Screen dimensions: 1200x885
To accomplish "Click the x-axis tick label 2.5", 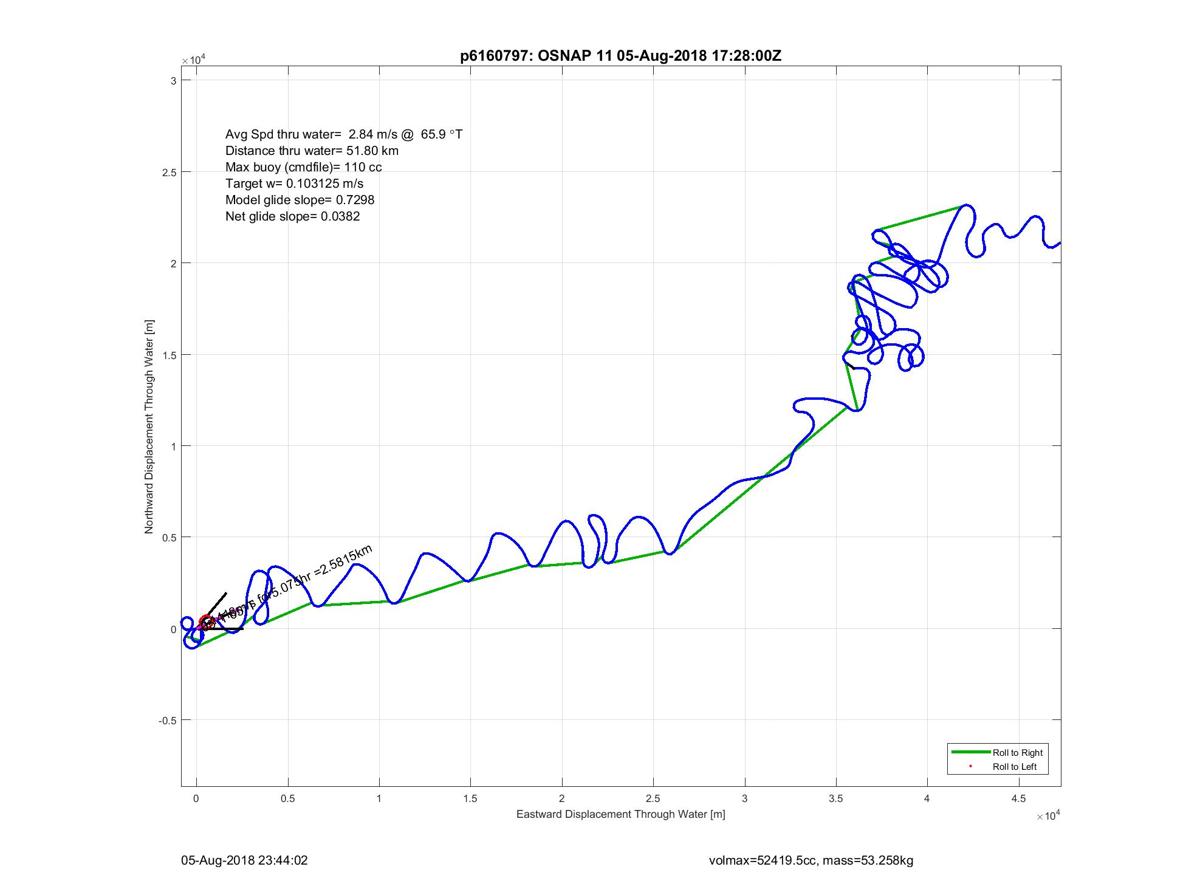I will click(x=653, y=799).
